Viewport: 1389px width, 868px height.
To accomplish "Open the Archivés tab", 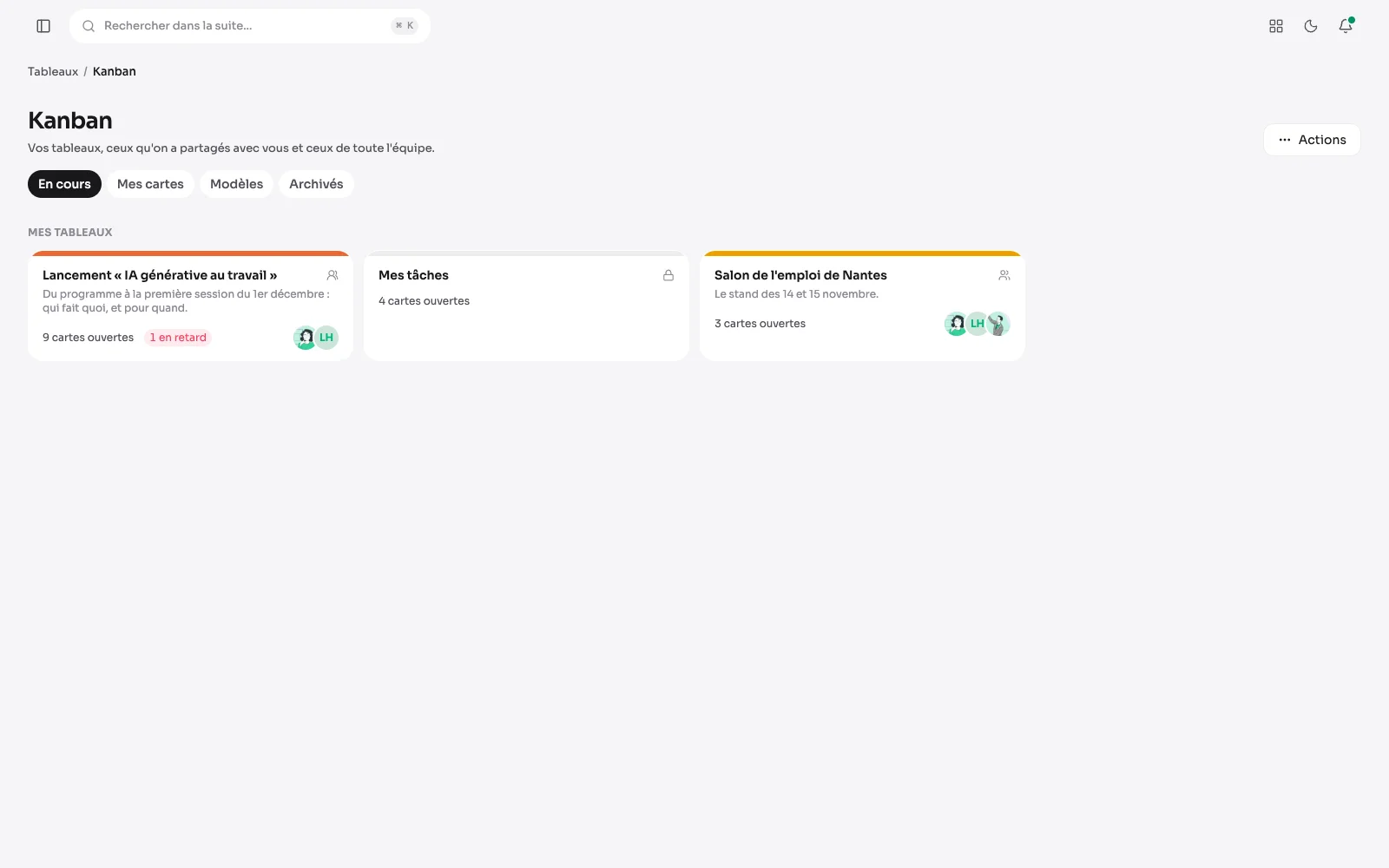I will 316,184.
